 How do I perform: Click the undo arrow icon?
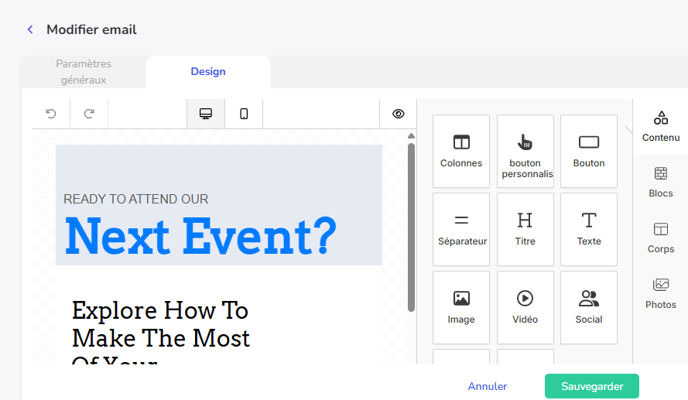(x=51, y=114)
